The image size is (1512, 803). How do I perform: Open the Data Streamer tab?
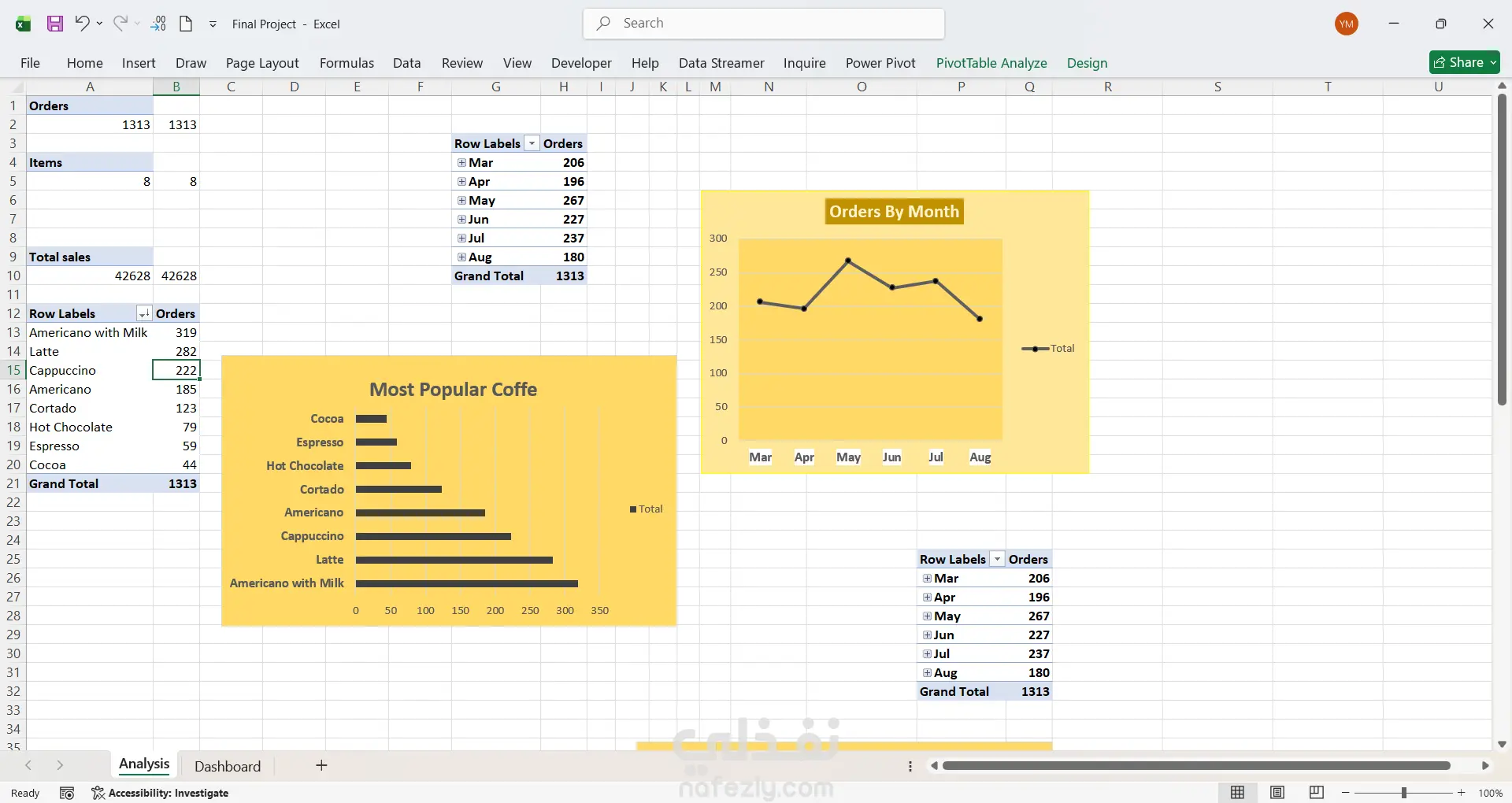(721, 63)
